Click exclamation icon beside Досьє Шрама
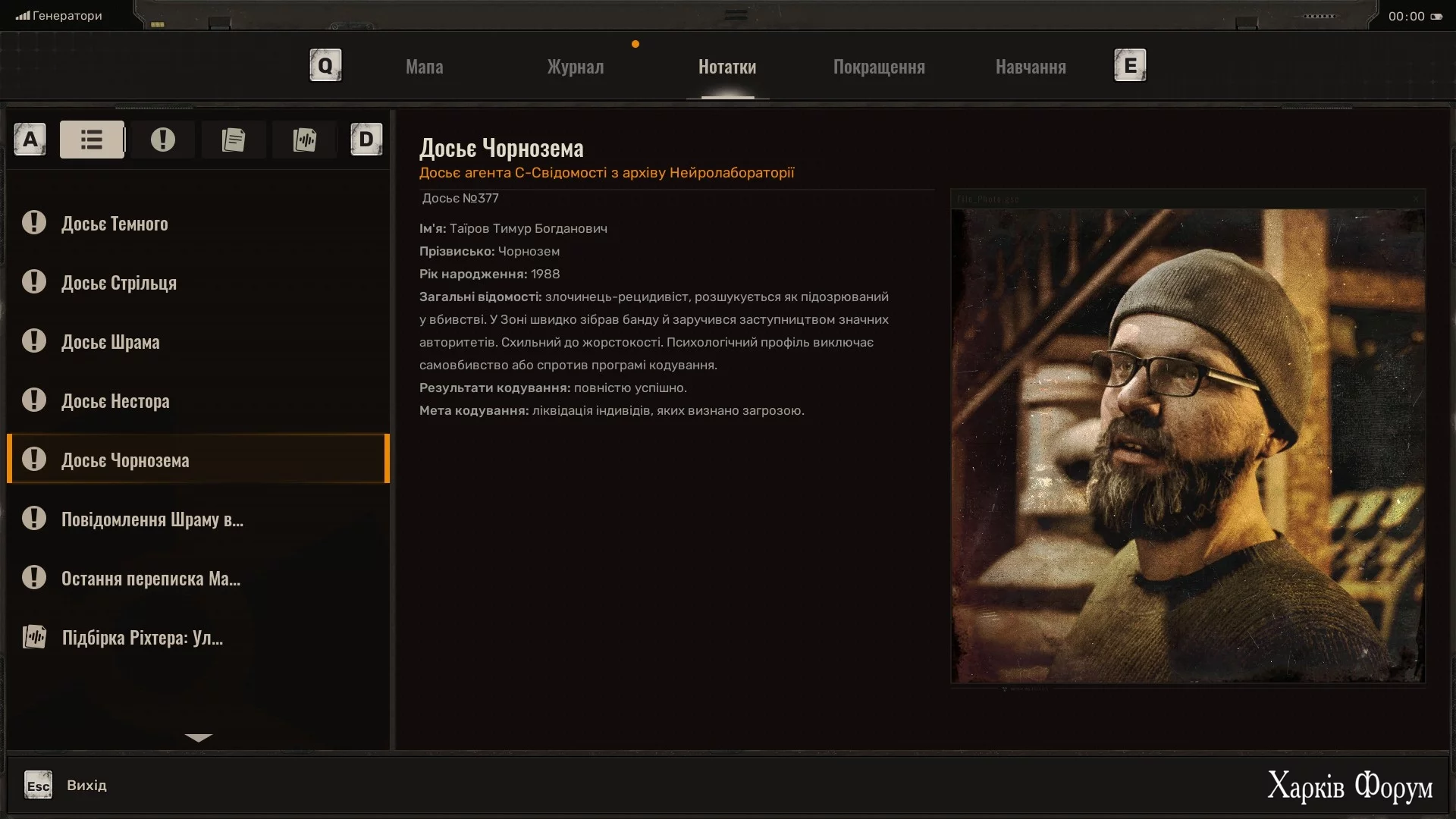This screenshot has height=819, width=1456. point(34,340)
